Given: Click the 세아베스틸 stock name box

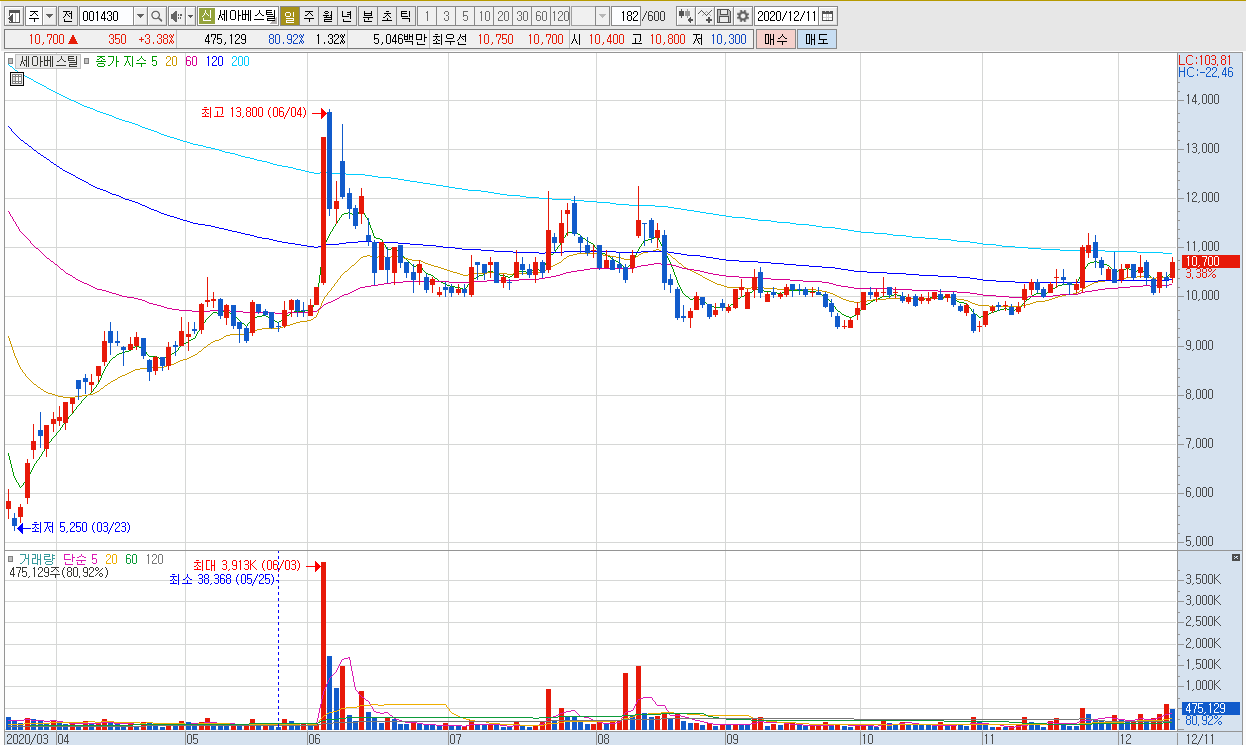Looking at the screenshot, I should tap(246, 16).
